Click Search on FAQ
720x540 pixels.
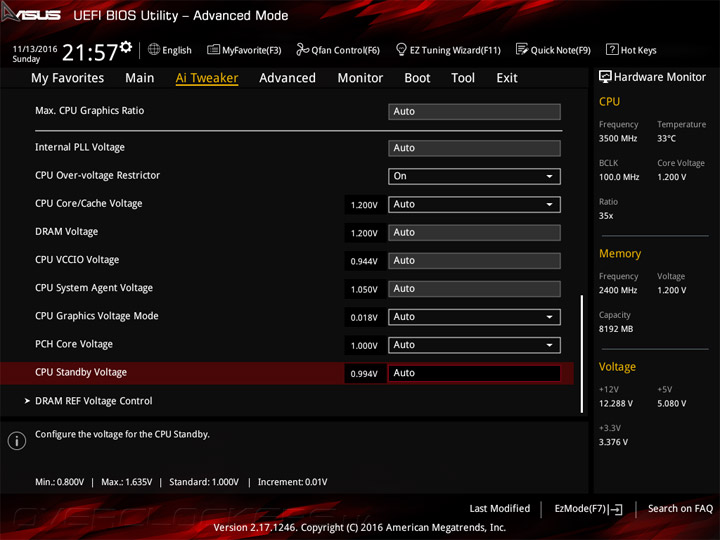click(680, 509)
